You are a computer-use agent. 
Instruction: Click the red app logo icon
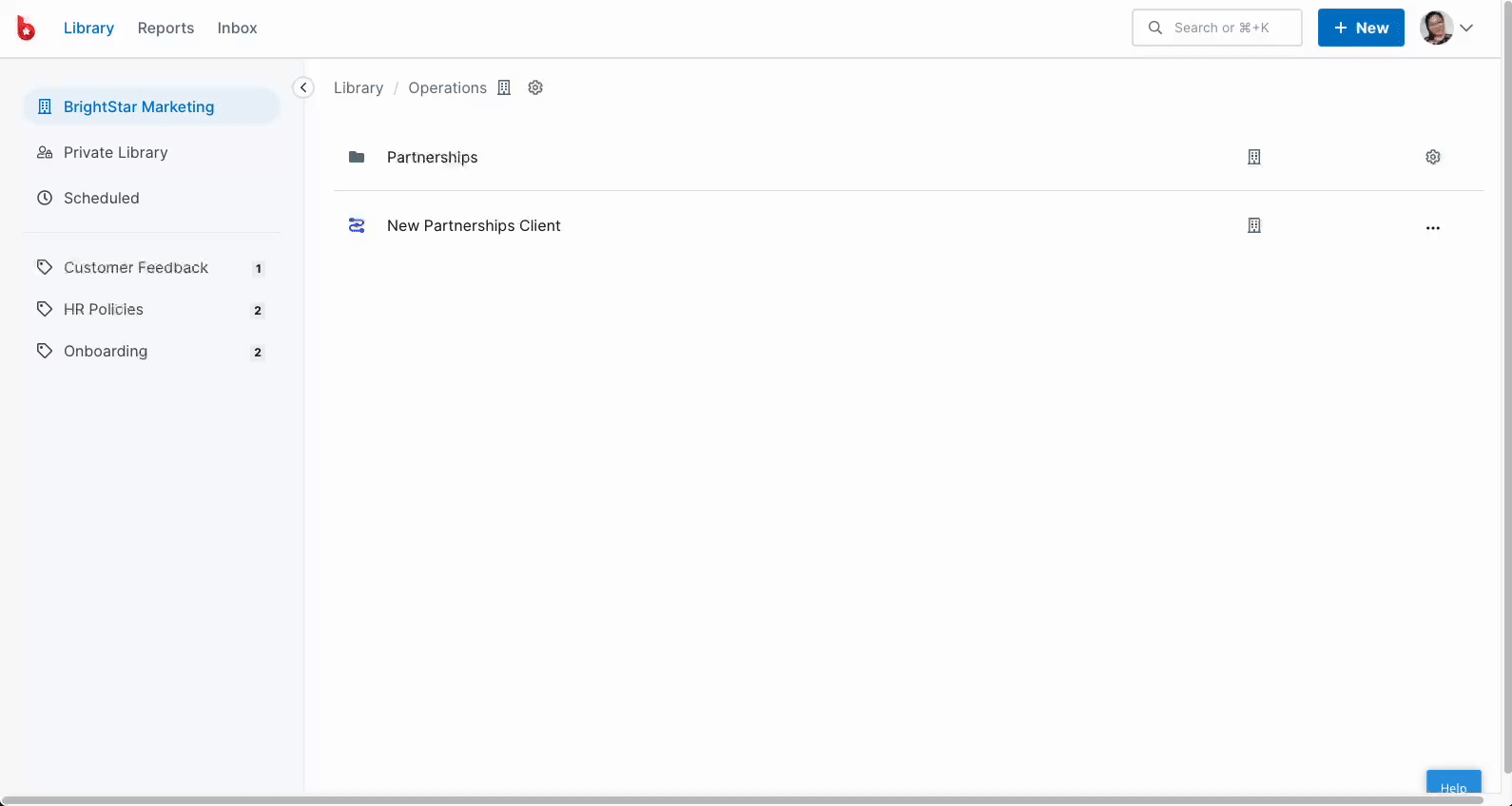tap(27, 29)
